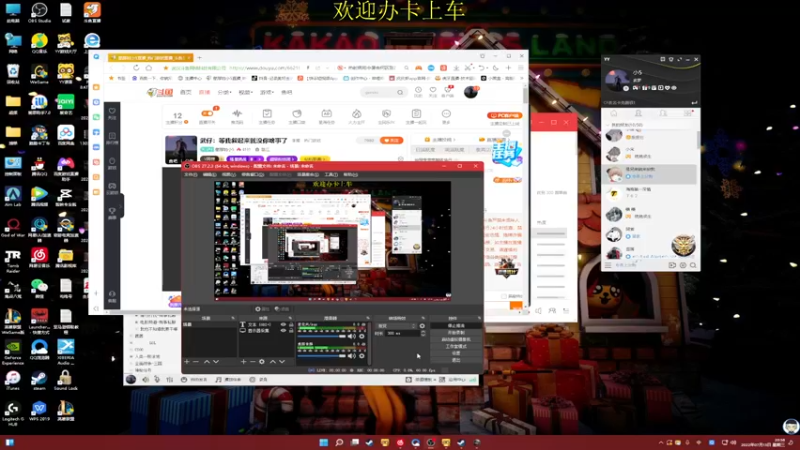
Task: Open the View menu in OBS
Action: click(229, 174)
